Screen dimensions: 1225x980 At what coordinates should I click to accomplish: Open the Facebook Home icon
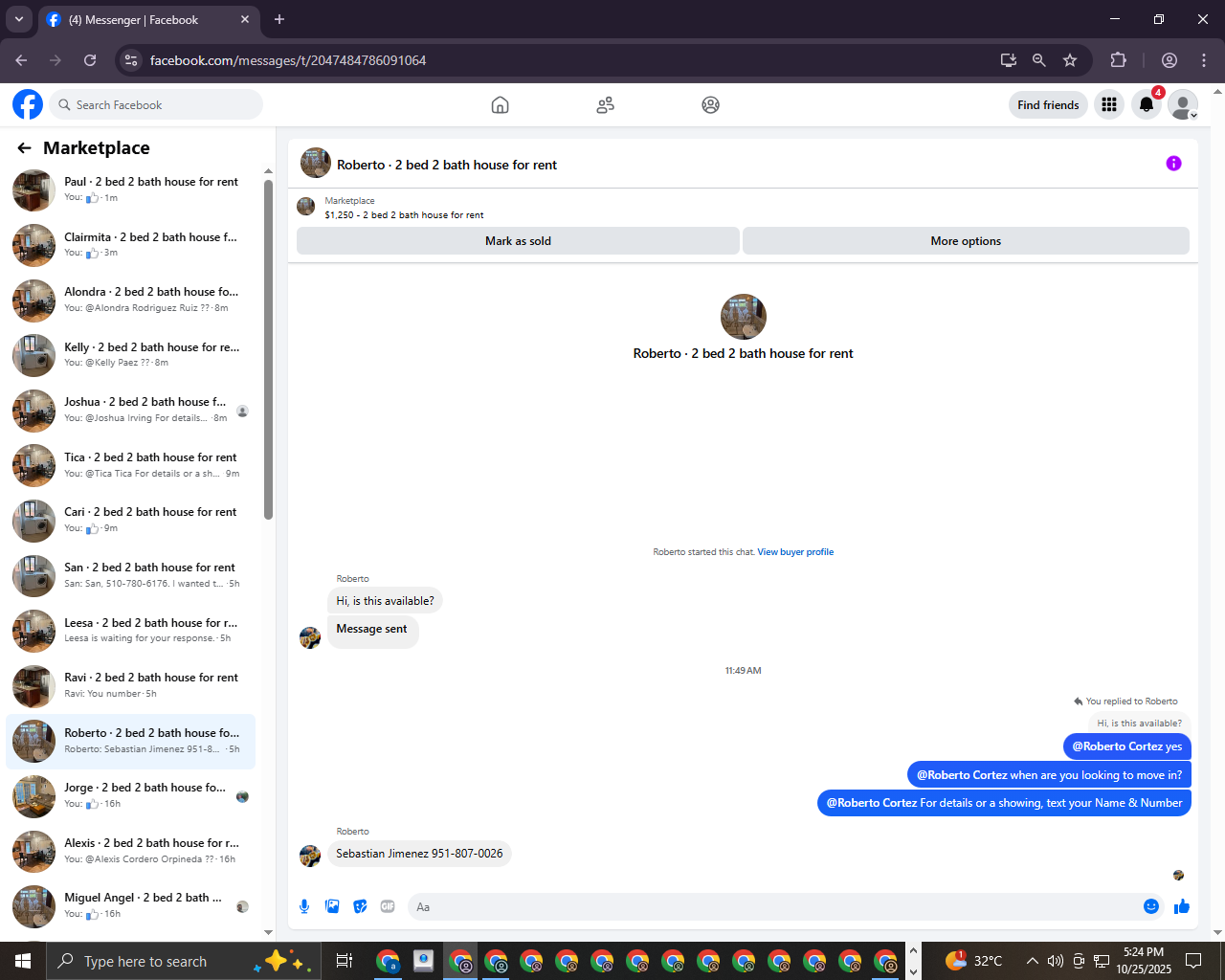500,105
